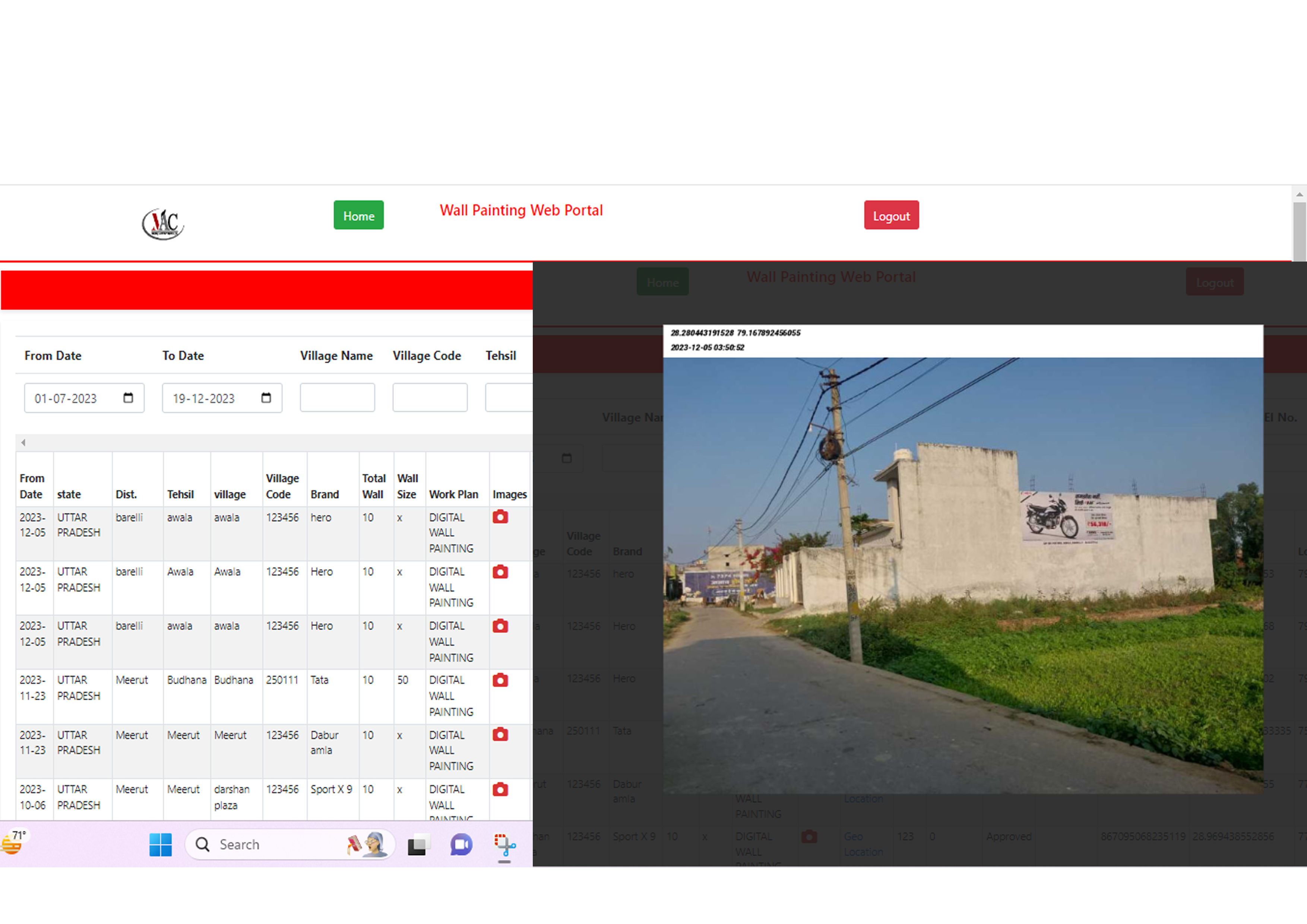
Task: Click the Work Plan column header
Action: [454, 495]
